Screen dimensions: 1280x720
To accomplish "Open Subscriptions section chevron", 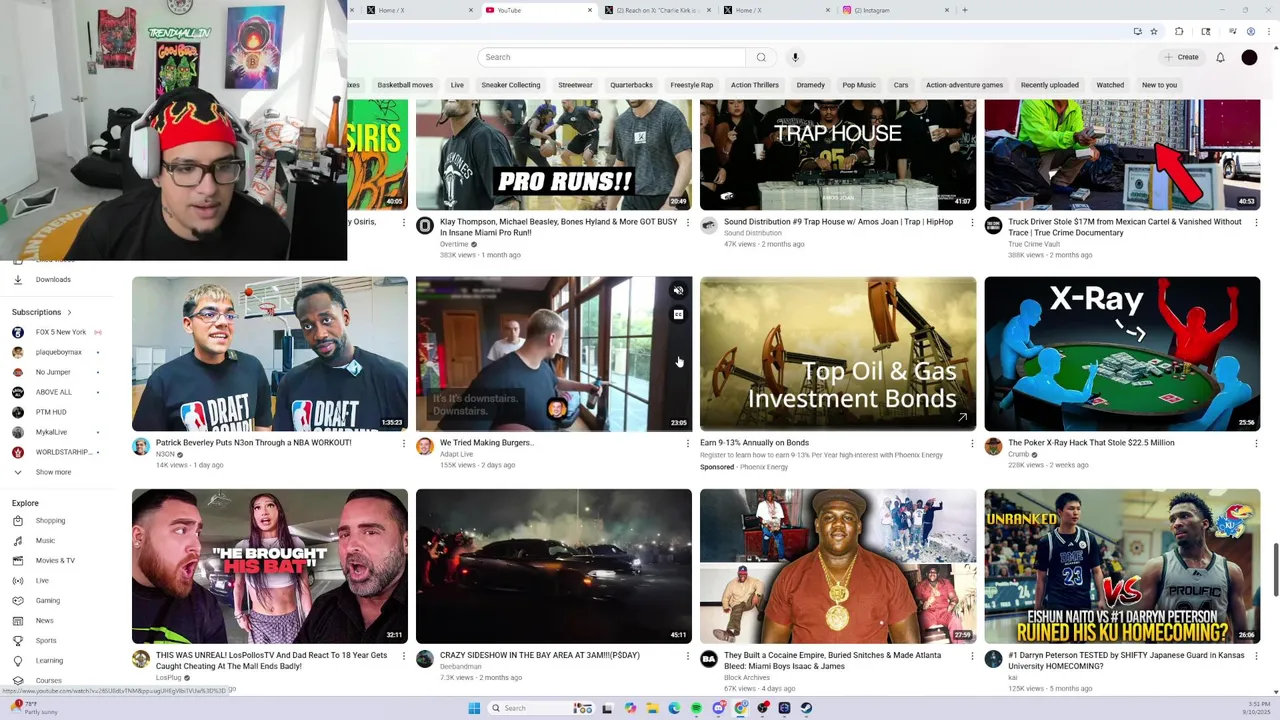I will [69, 312].
